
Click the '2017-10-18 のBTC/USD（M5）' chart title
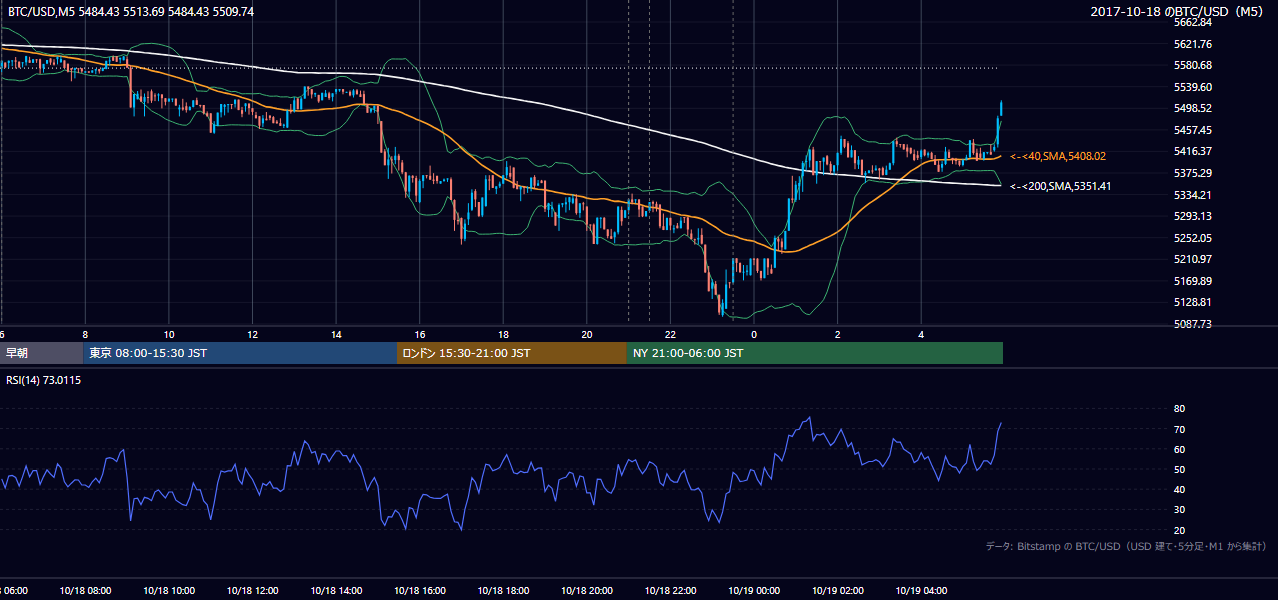1180,11
